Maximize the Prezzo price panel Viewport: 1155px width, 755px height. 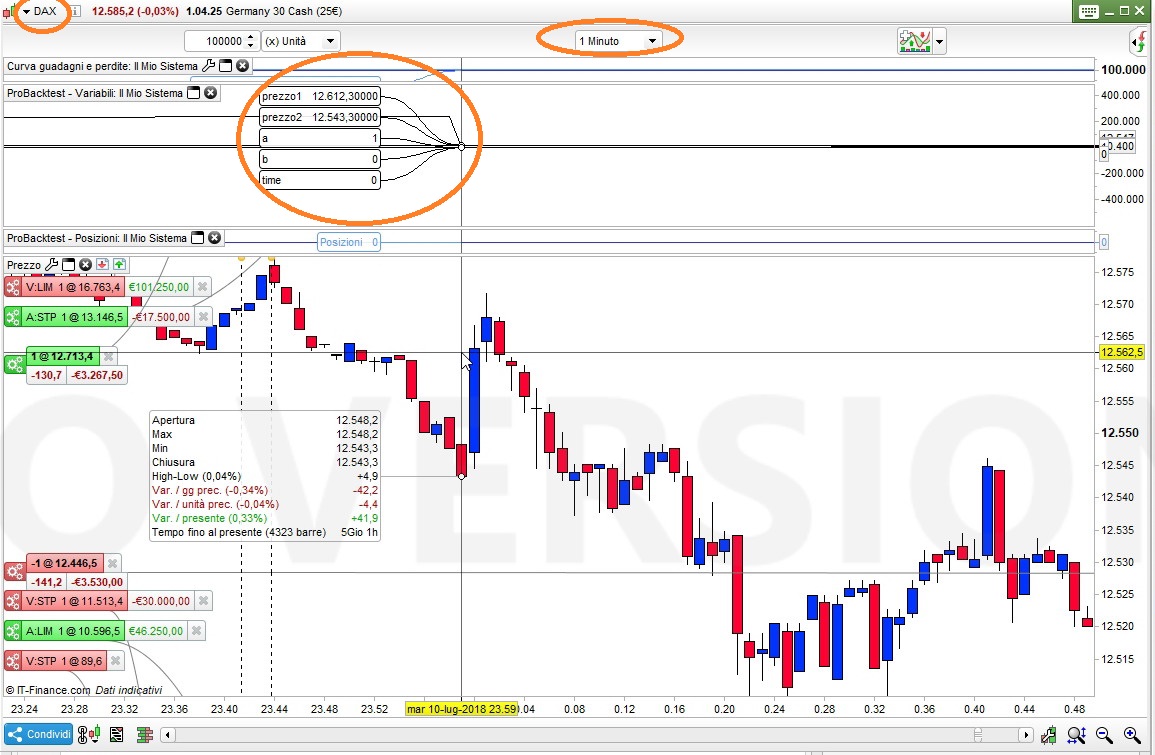coord(69,264)
